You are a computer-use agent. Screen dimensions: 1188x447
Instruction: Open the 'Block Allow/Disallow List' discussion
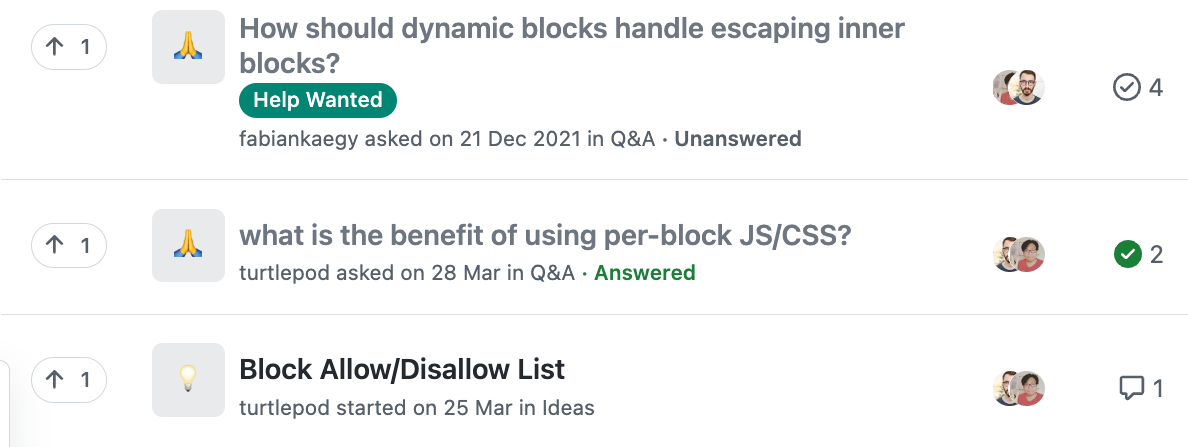coord(402,370)
